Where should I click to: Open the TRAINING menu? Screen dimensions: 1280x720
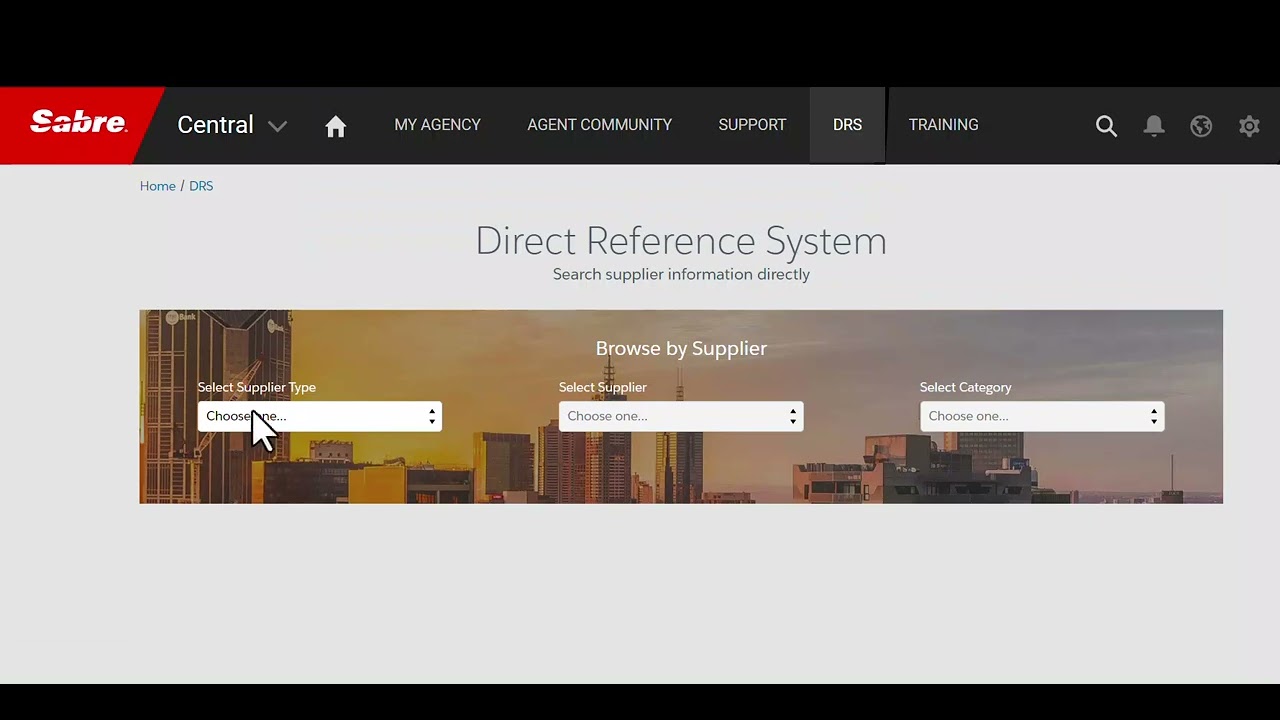pos(943,125)
